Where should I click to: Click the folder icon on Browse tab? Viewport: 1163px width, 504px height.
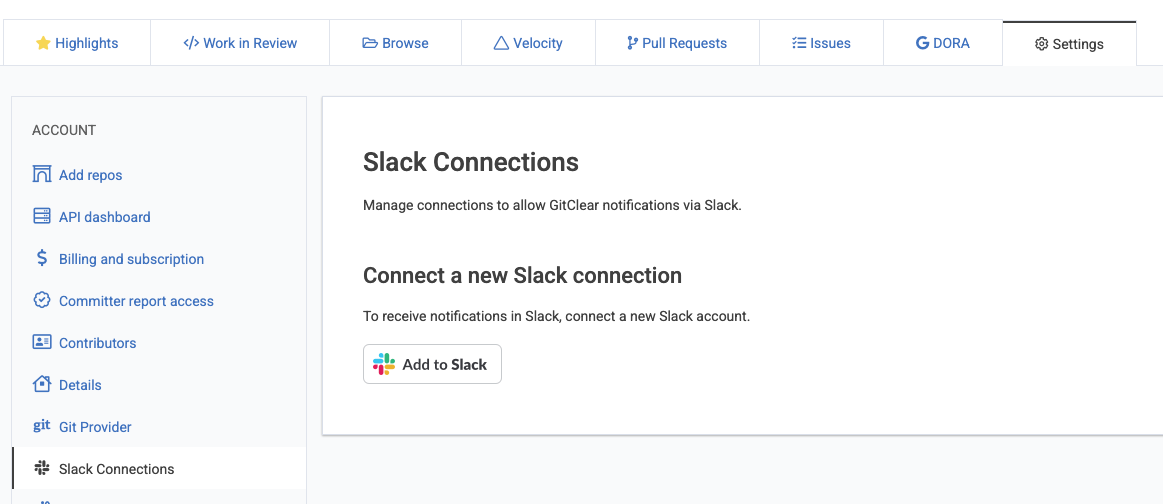370,43
